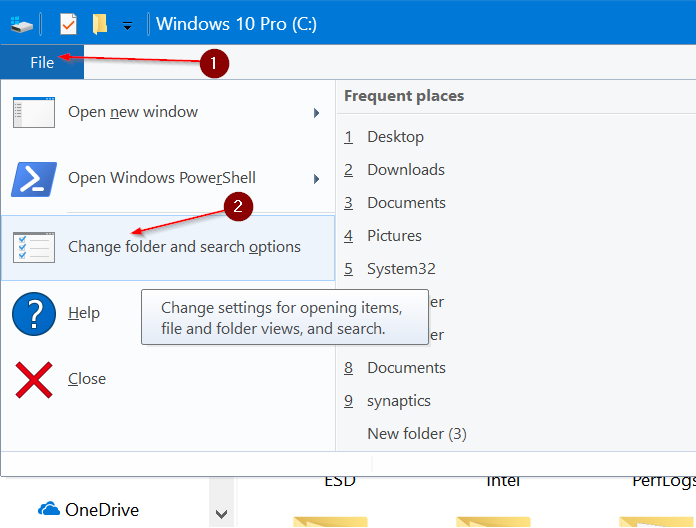The width and height of the screenshot is (696, 528).
Task: Select Open new window
Action: [x=168, y=112]
